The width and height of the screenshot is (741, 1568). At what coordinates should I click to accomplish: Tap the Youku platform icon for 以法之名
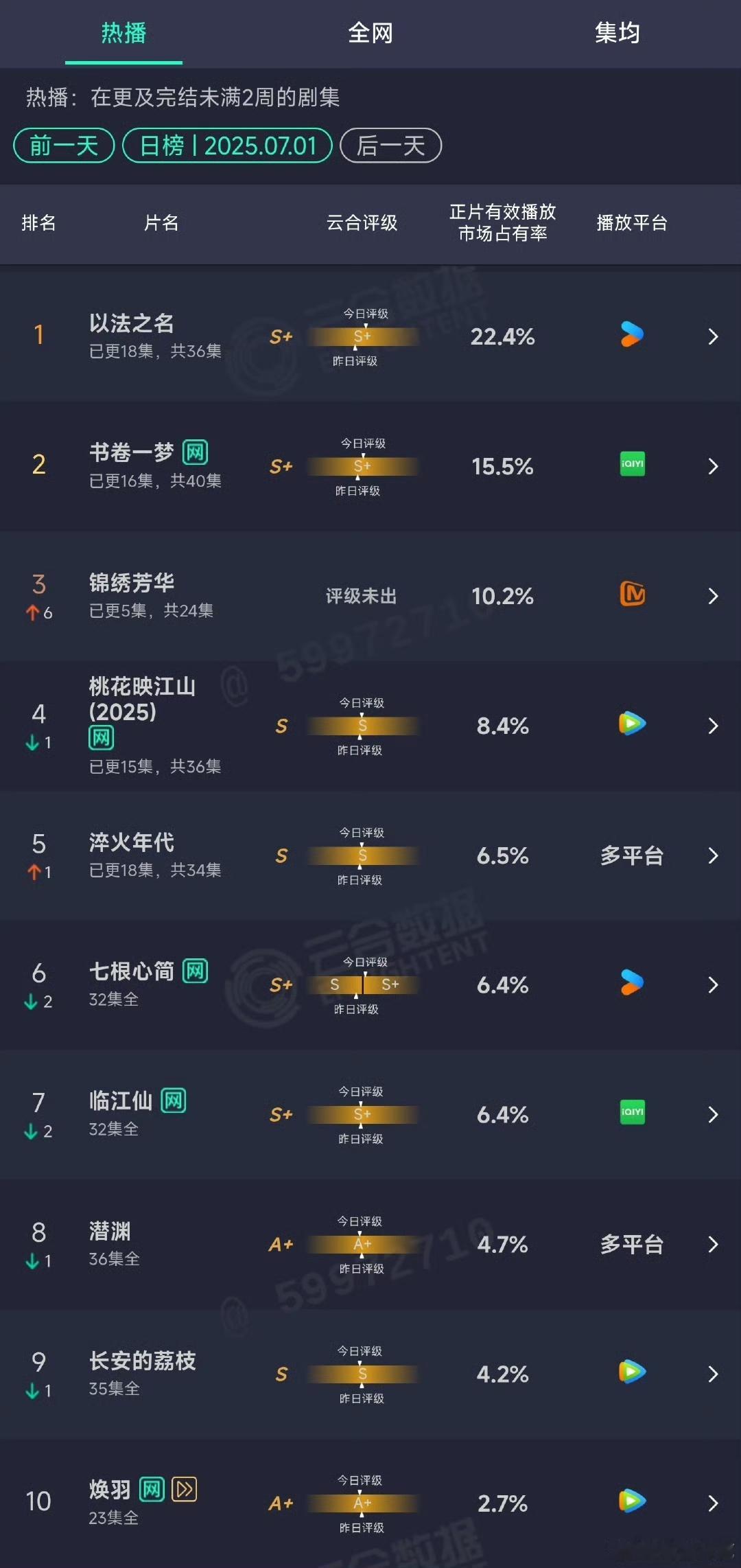click(x=632, y=334)
